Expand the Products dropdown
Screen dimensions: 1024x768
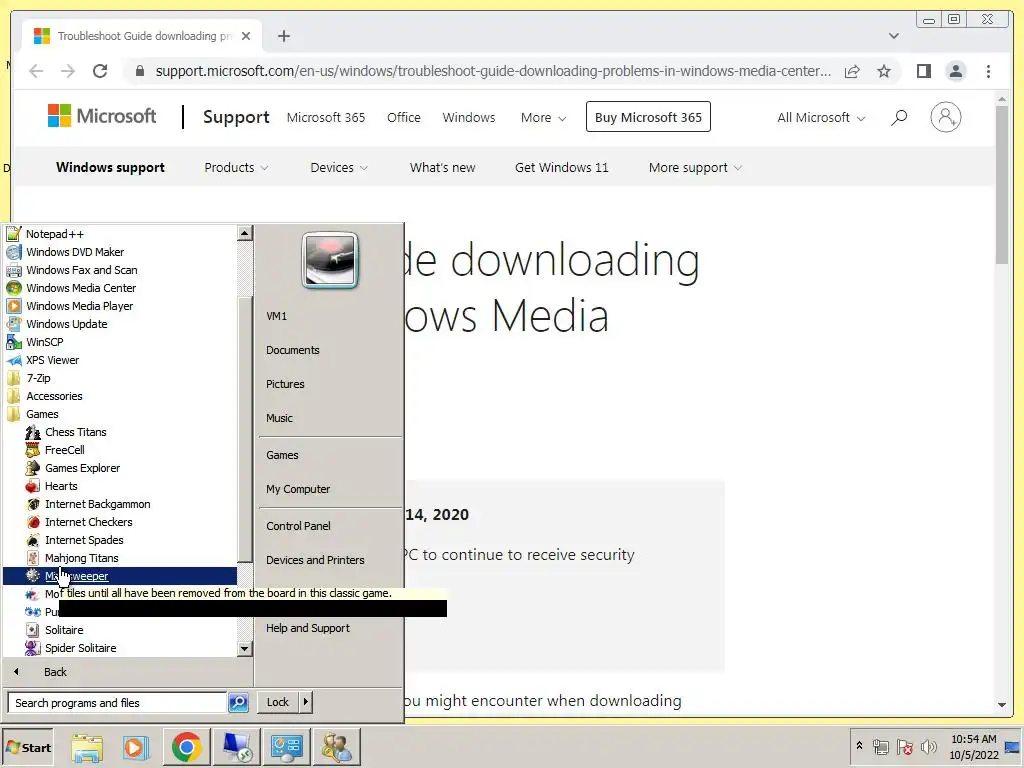tap(236, 168)
